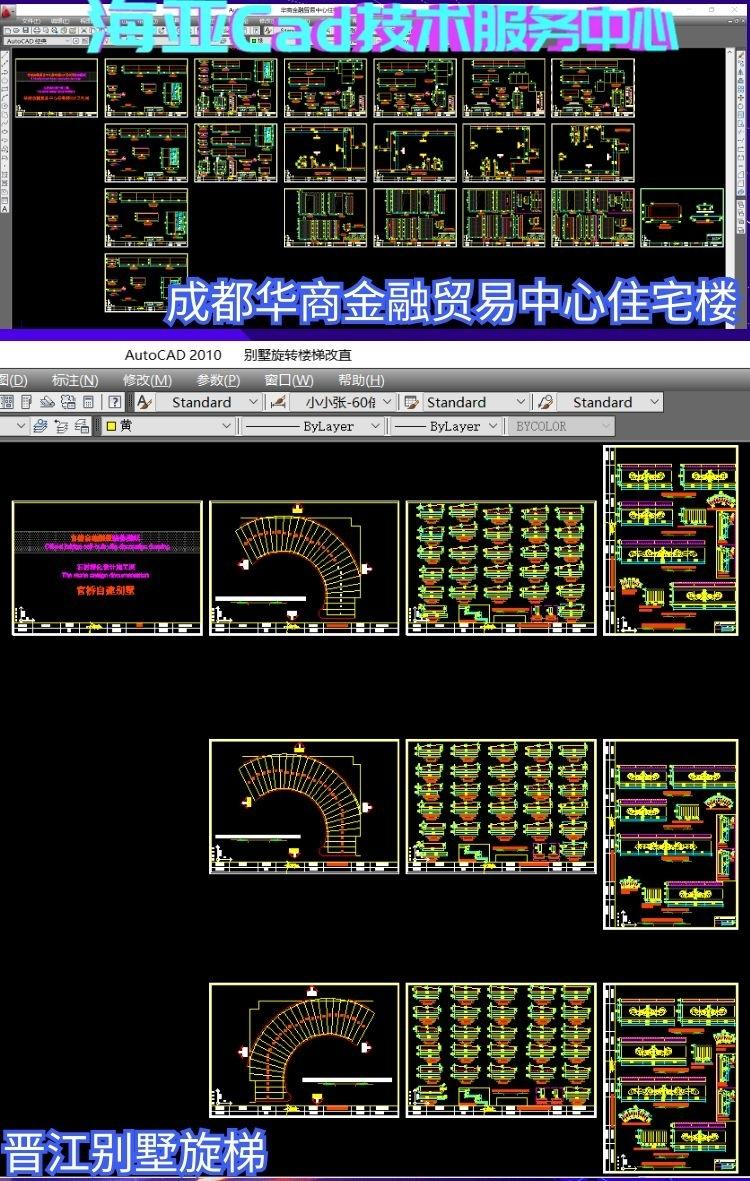Click the Layer States icon in layer toolbar
The height and width of the screenshot is (1181, 750).
pos(80,426)
